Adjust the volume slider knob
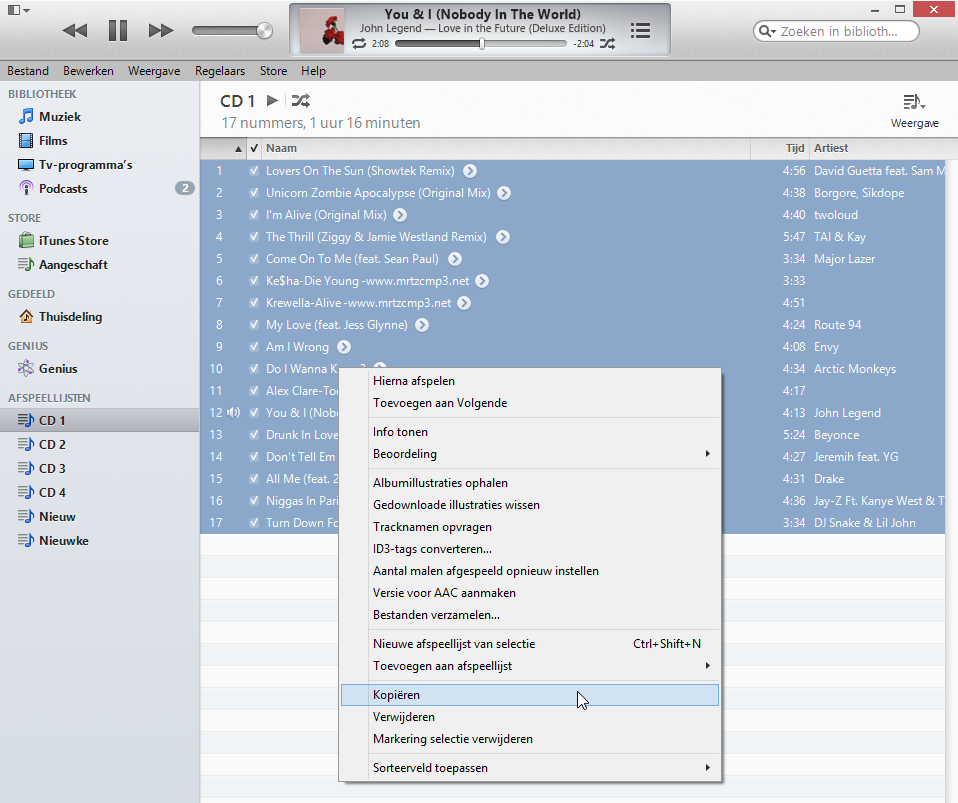Viewport: 958px width, 803px height. (264, 31)
